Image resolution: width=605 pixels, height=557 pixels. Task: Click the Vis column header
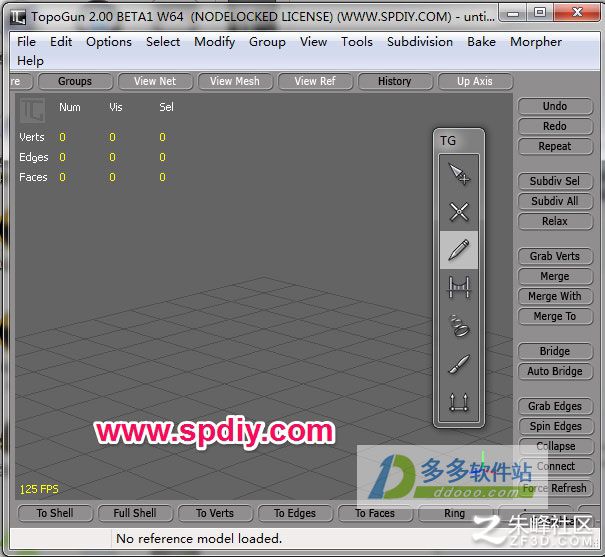115,107
